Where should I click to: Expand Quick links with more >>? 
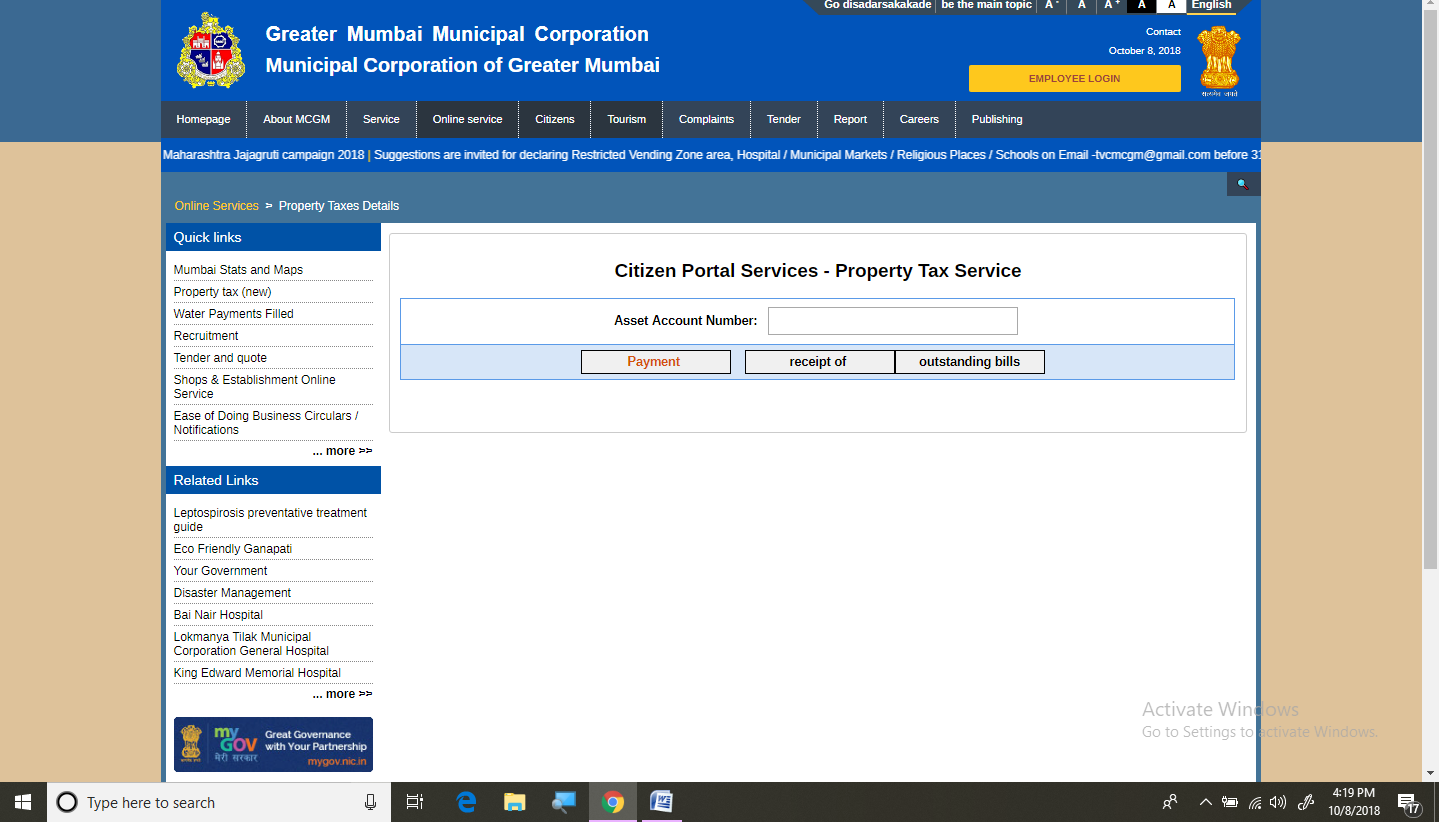(x=342, y=450)
